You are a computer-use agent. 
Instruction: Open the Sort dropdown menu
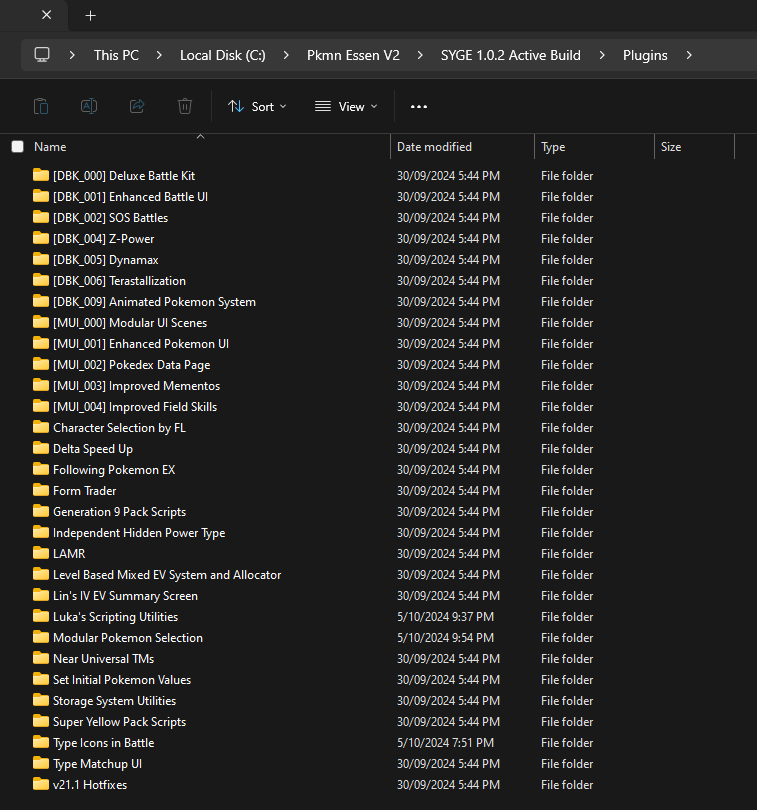click(x=257, y=106)
